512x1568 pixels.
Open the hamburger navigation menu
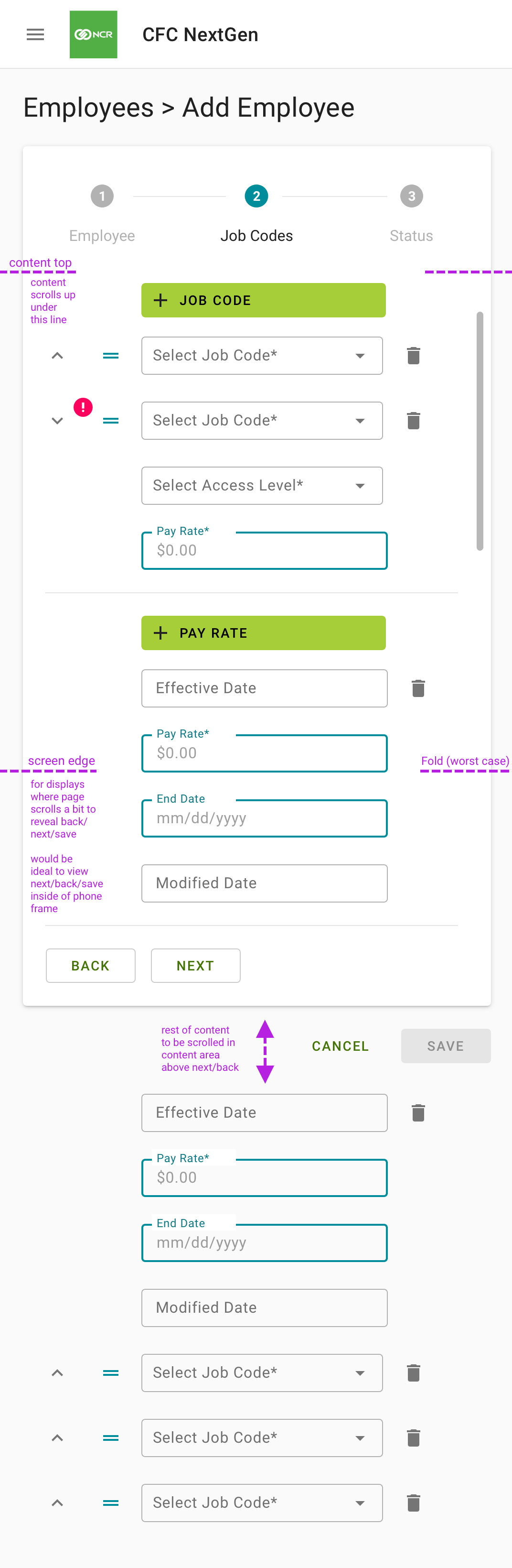click(x=35, y=35)
